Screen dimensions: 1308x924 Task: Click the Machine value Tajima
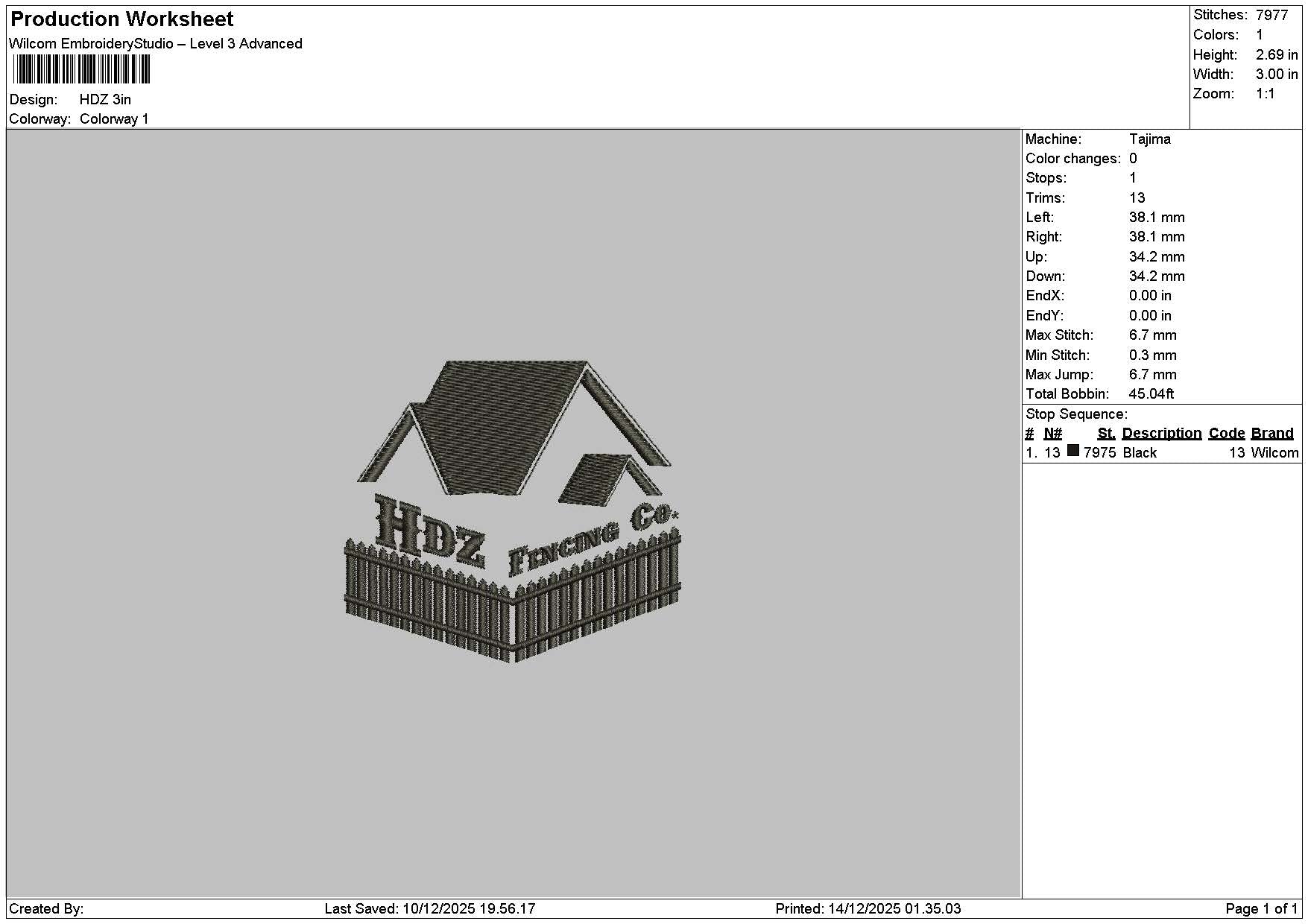[x=1149, y=139]
